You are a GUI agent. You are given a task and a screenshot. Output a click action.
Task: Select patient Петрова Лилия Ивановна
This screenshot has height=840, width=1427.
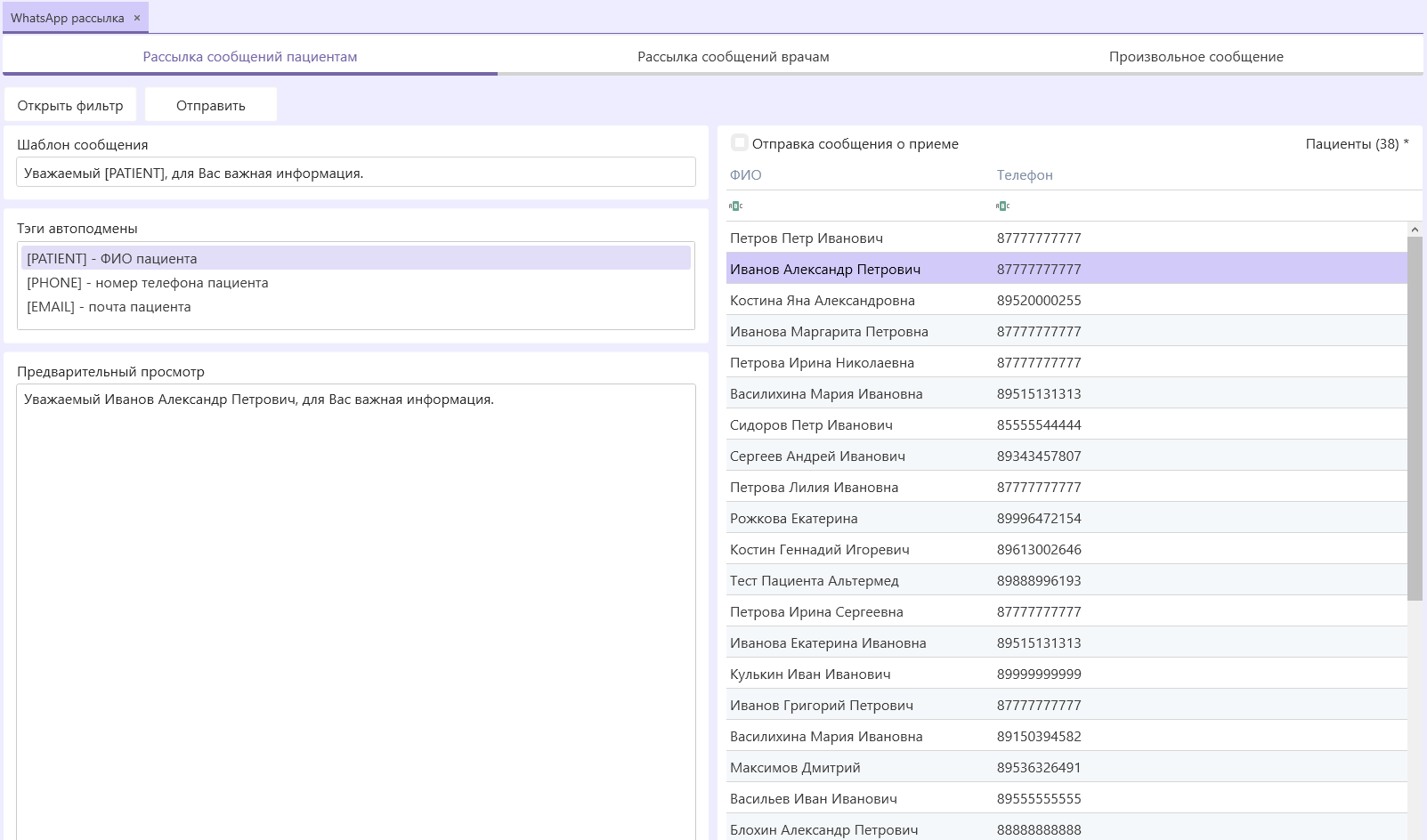[1066, 487]
